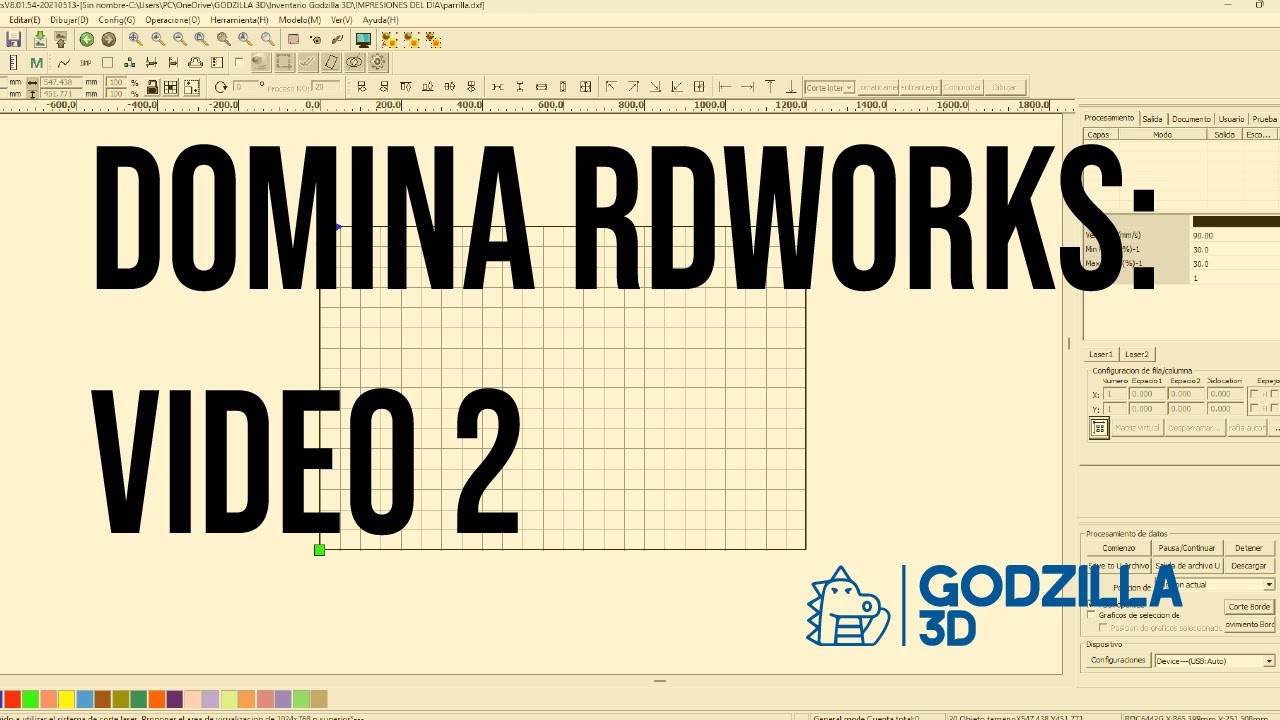Viewport: 1280px width, 720px height.
Task: Open the Config menu
Action: pyautogui.click(x=116, y=20)
